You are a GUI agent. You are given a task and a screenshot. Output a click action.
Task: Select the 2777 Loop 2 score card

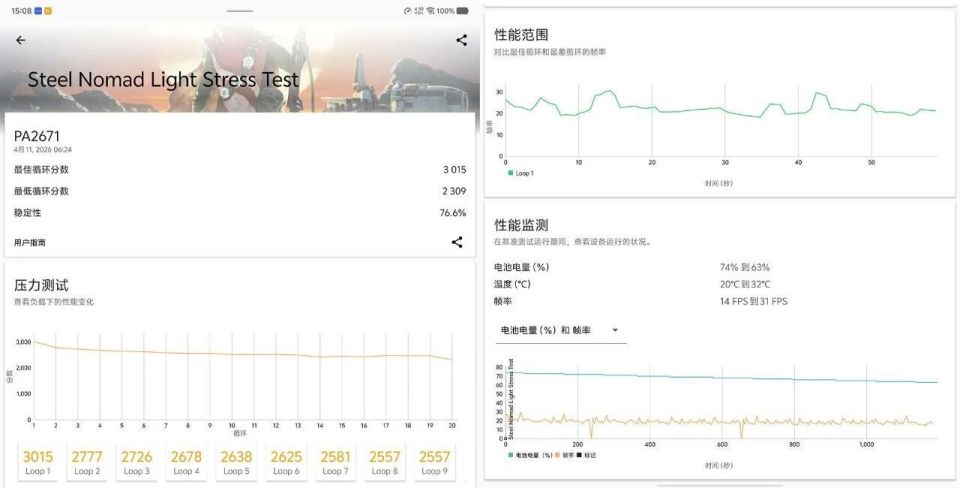coord(87,462)
